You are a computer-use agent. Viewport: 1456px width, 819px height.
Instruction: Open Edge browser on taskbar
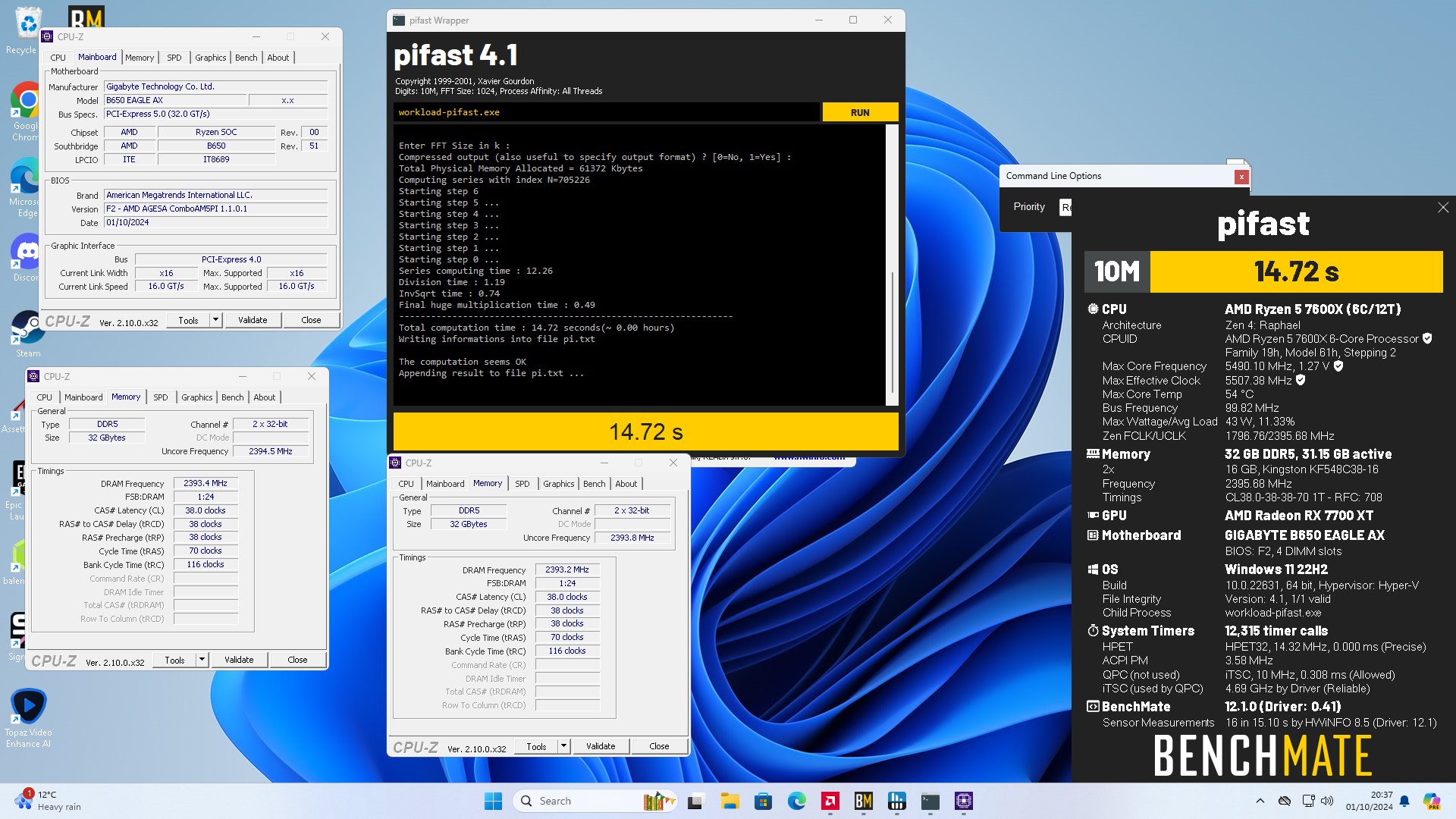coord(796,801)
